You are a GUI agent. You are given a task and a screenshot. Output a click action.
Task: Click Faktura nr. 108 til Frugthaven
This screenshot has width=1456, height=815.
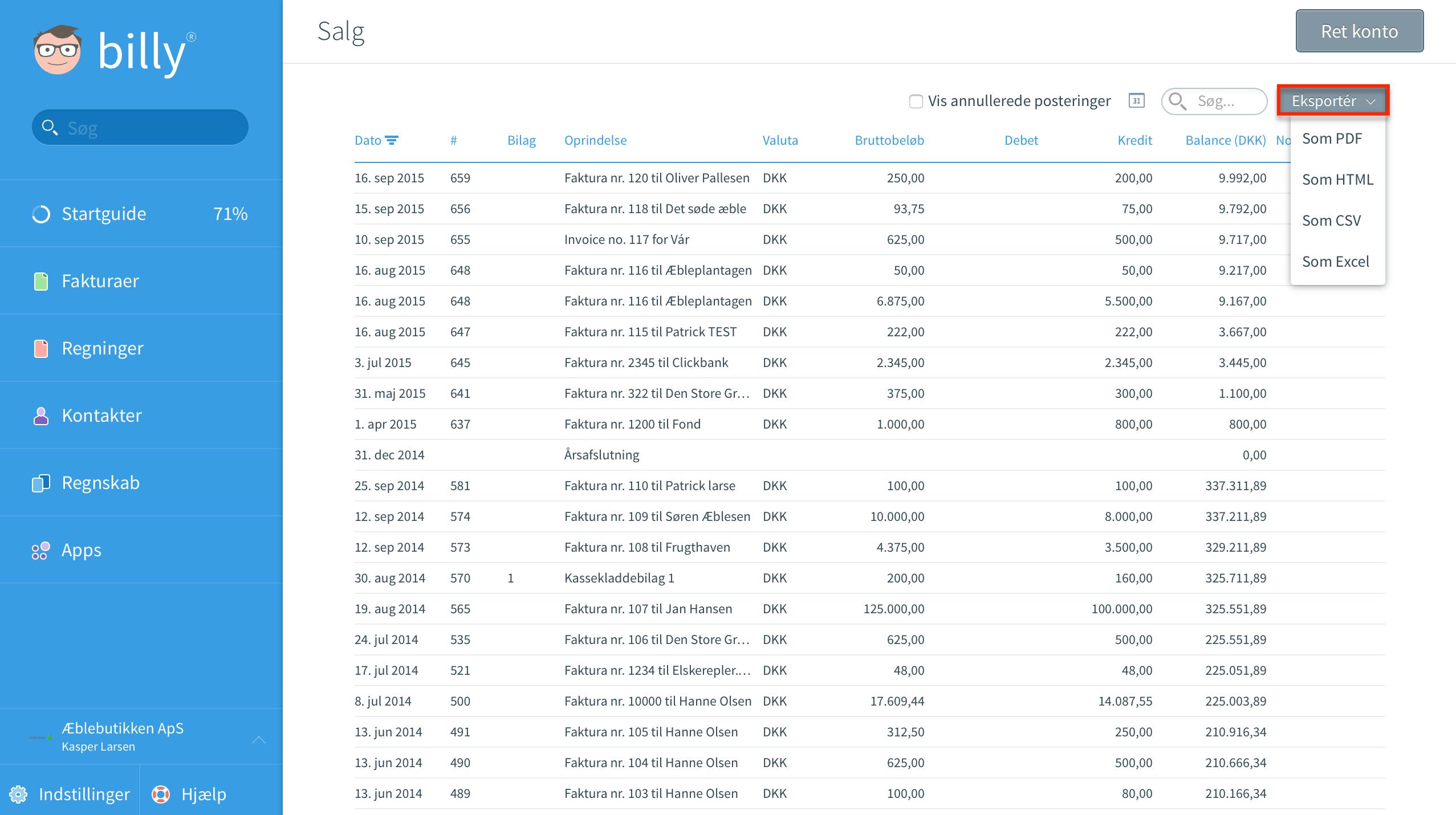[x=647, y=547]
